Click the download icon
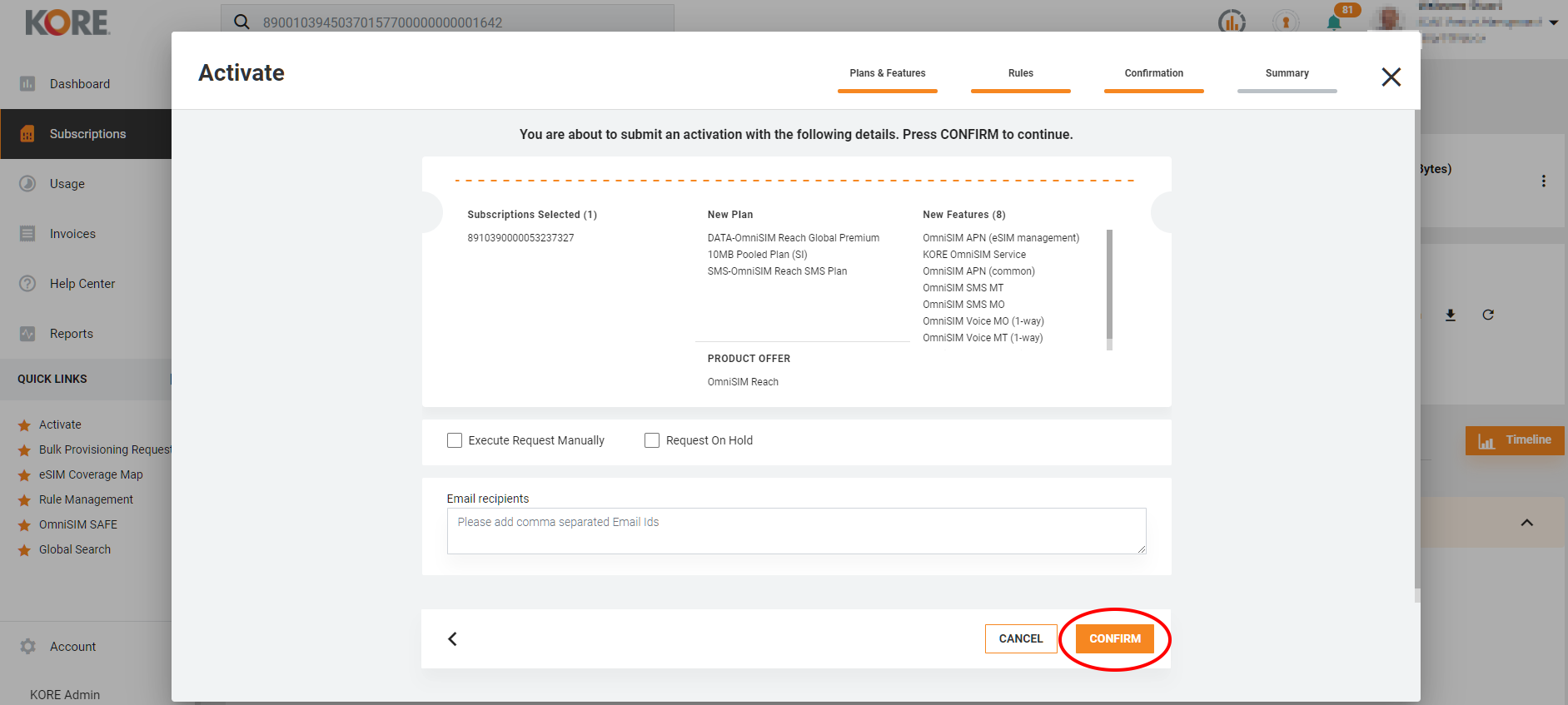1568x705 pixels. 1451,315
